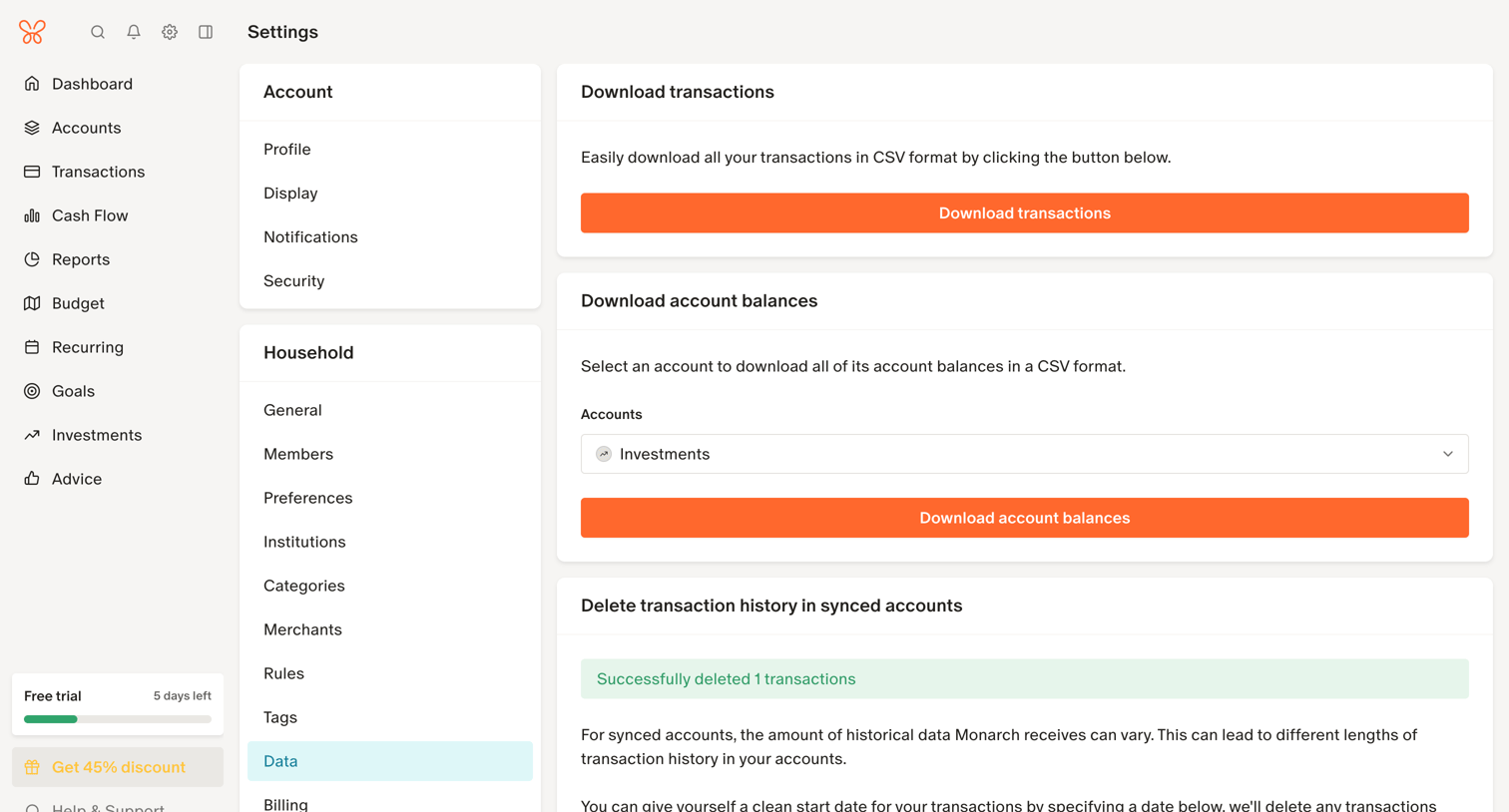Viewport: 1509px width, 812px height.
Task: Go to Recurring page
Action: tap(118, 347)
